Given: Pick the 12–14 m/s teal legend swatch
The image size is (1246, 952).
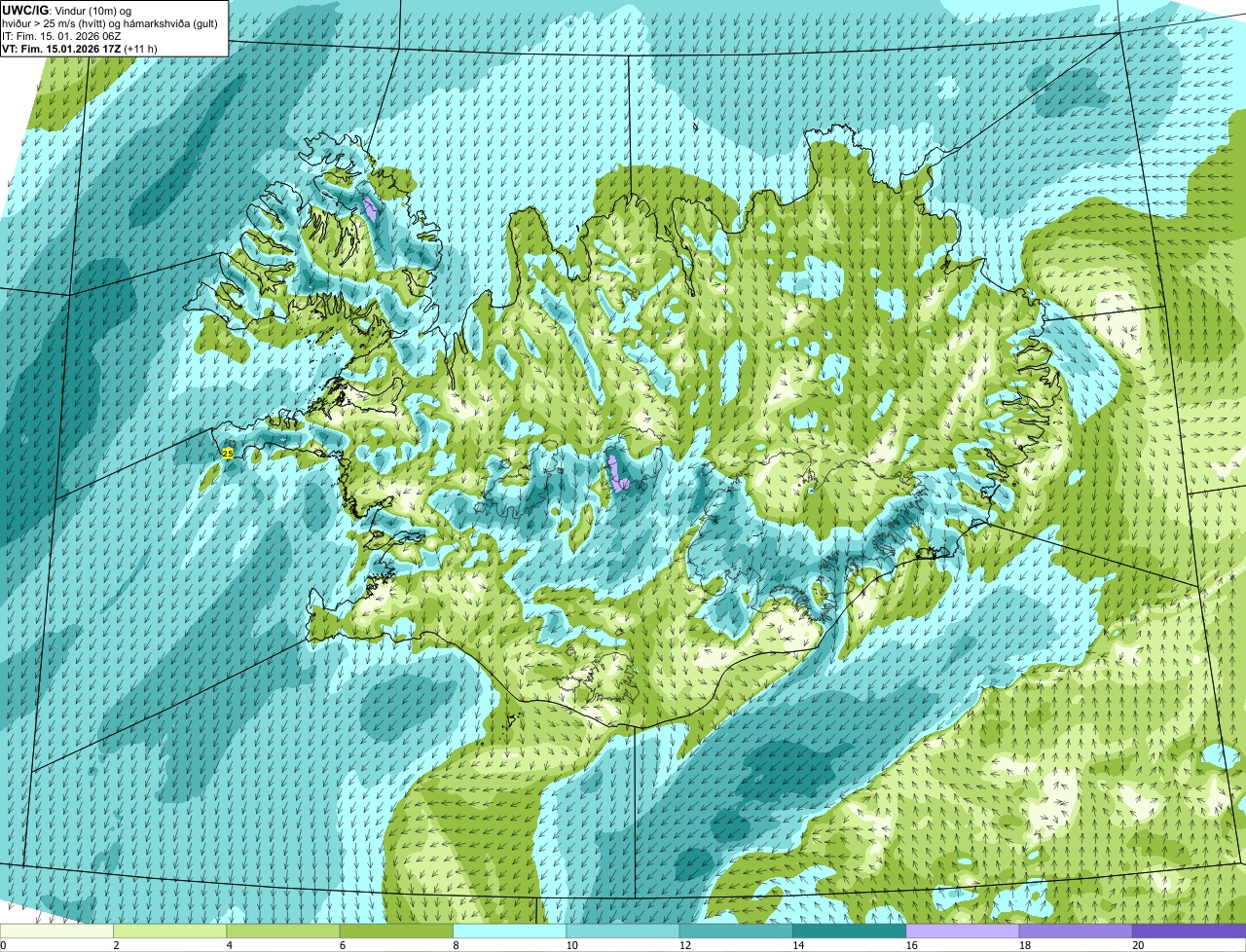Looking at the screenshot, I should point(736,931).
